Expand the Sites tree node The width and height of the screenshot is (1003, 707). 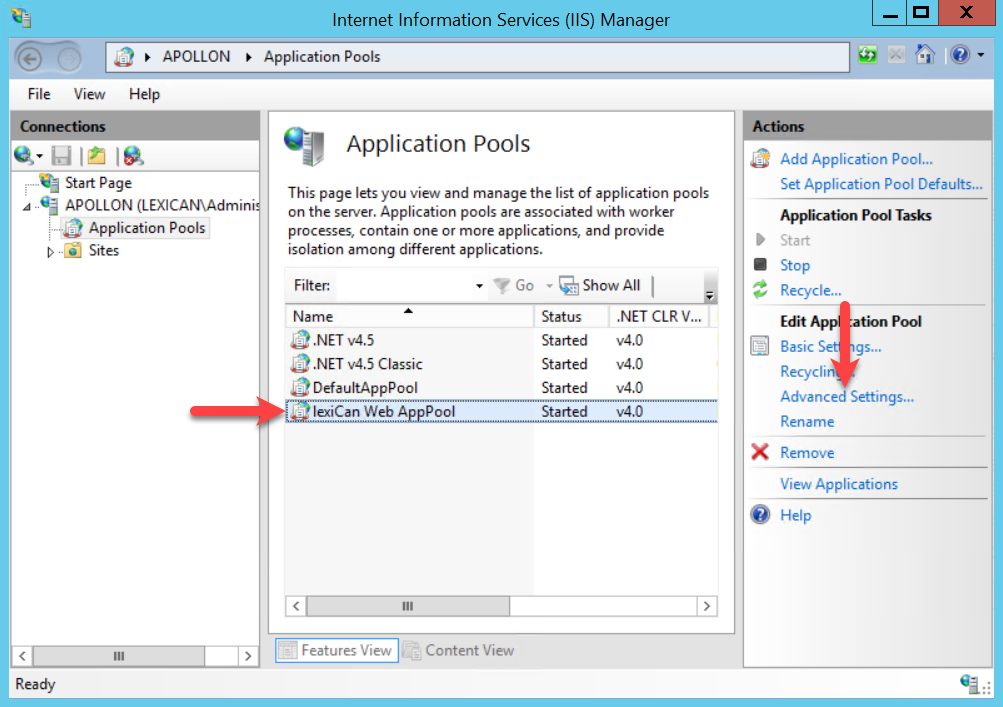click(52, 252)
